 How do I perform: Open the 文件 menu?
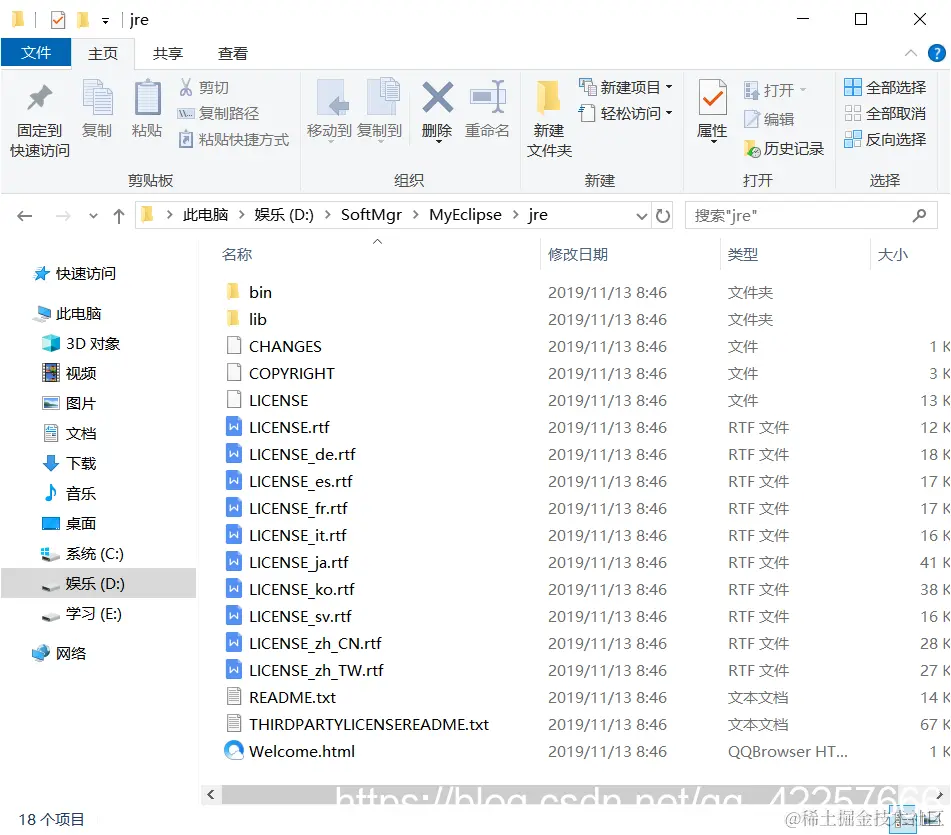coord(36,53)
